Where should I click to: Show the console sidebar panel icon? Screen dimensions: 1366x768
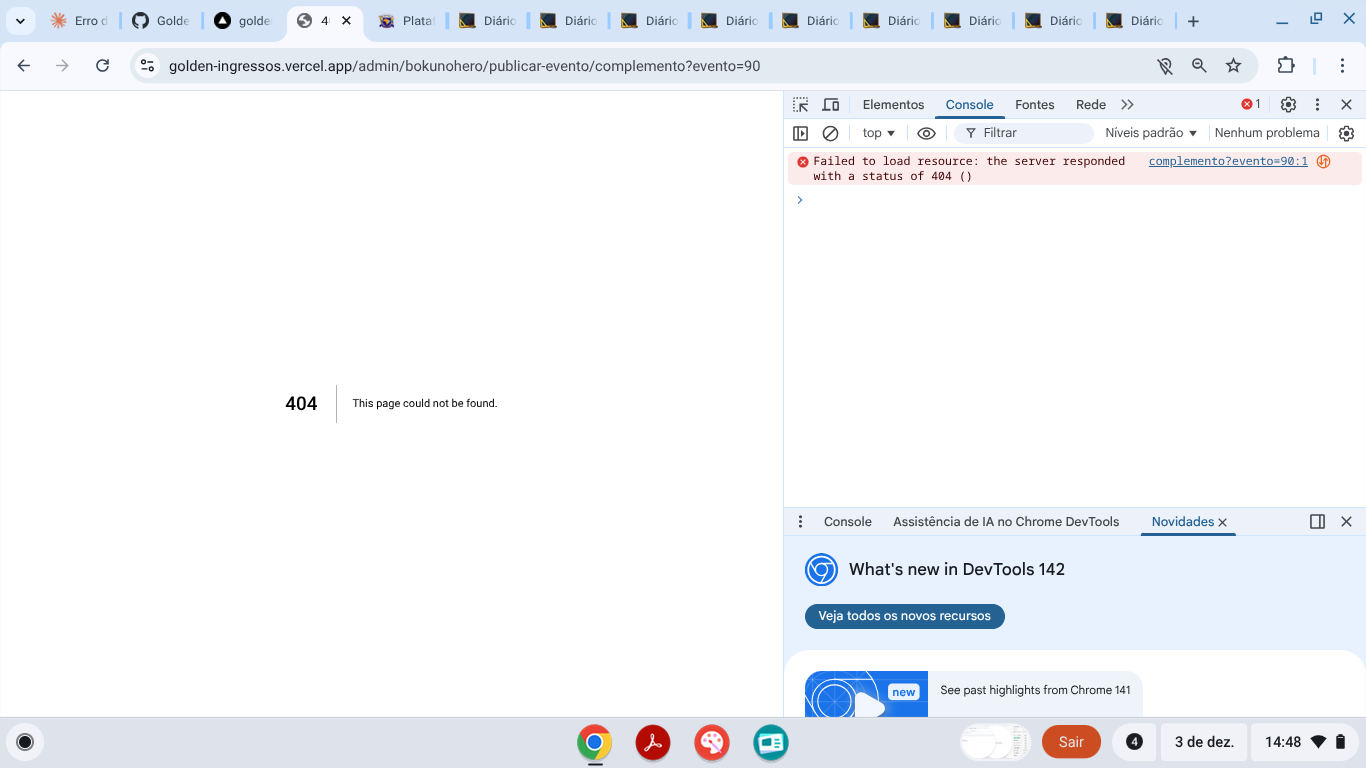[x=800, y=133]
